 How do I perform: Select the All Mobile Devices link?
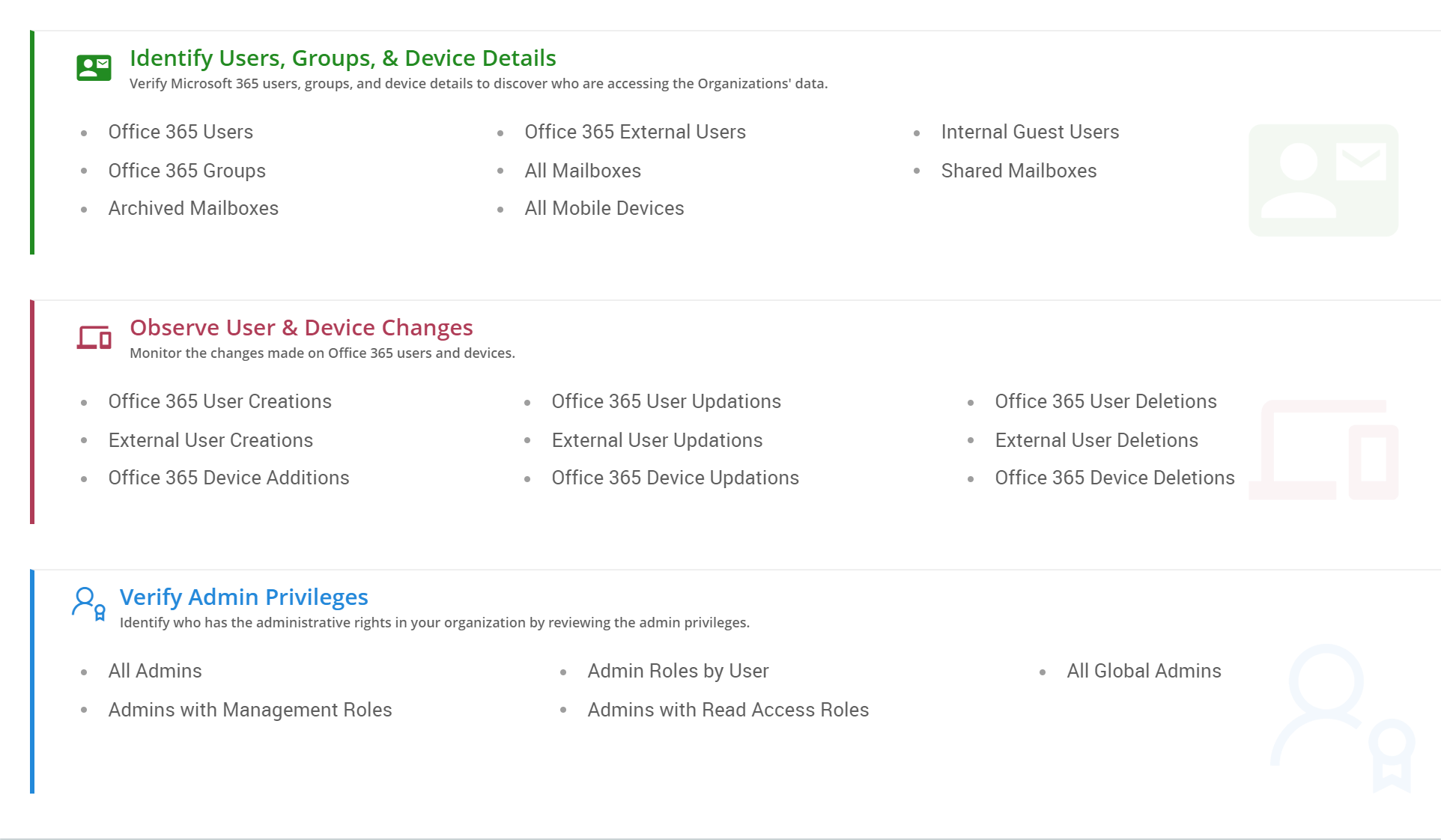pyautogui.click(x=604, y=208)
